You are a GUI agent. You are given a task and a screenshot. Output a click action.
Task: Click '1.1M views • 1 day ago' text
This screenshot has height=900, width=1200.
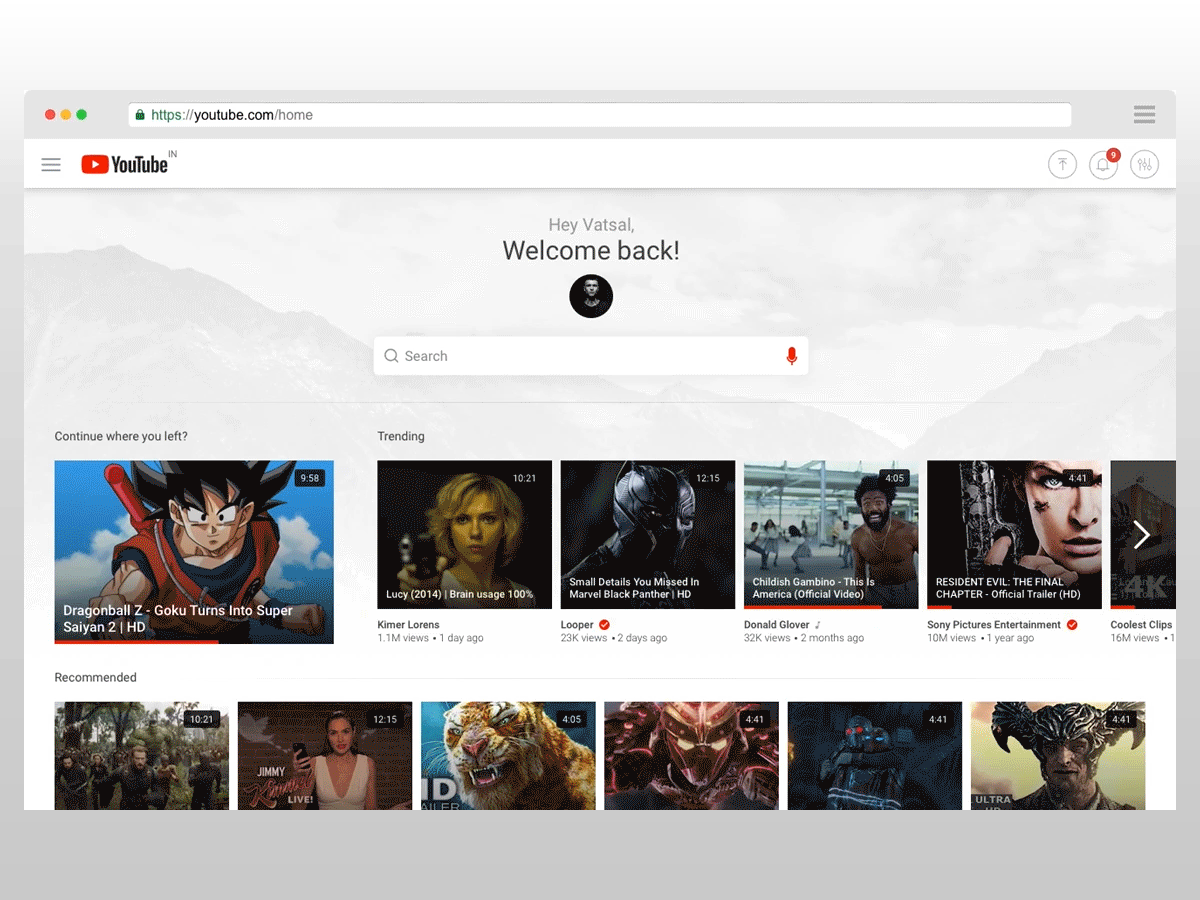(x=430, y=638)
